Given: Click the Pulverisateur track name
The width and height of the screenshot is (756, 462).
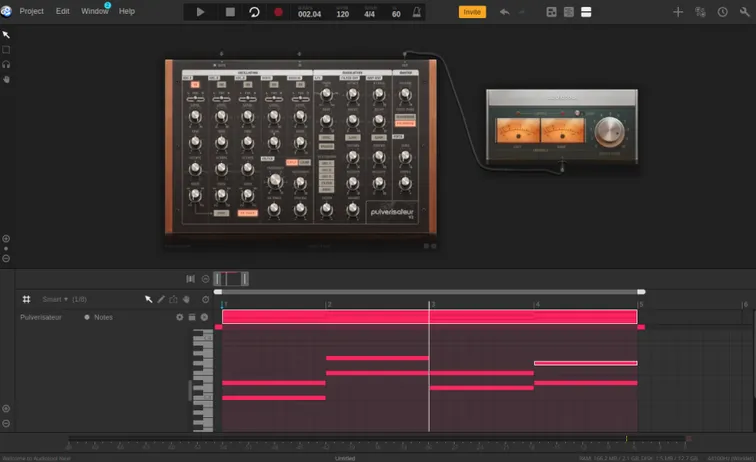Looking at the screenshot, I should click(x=42, y=317).
